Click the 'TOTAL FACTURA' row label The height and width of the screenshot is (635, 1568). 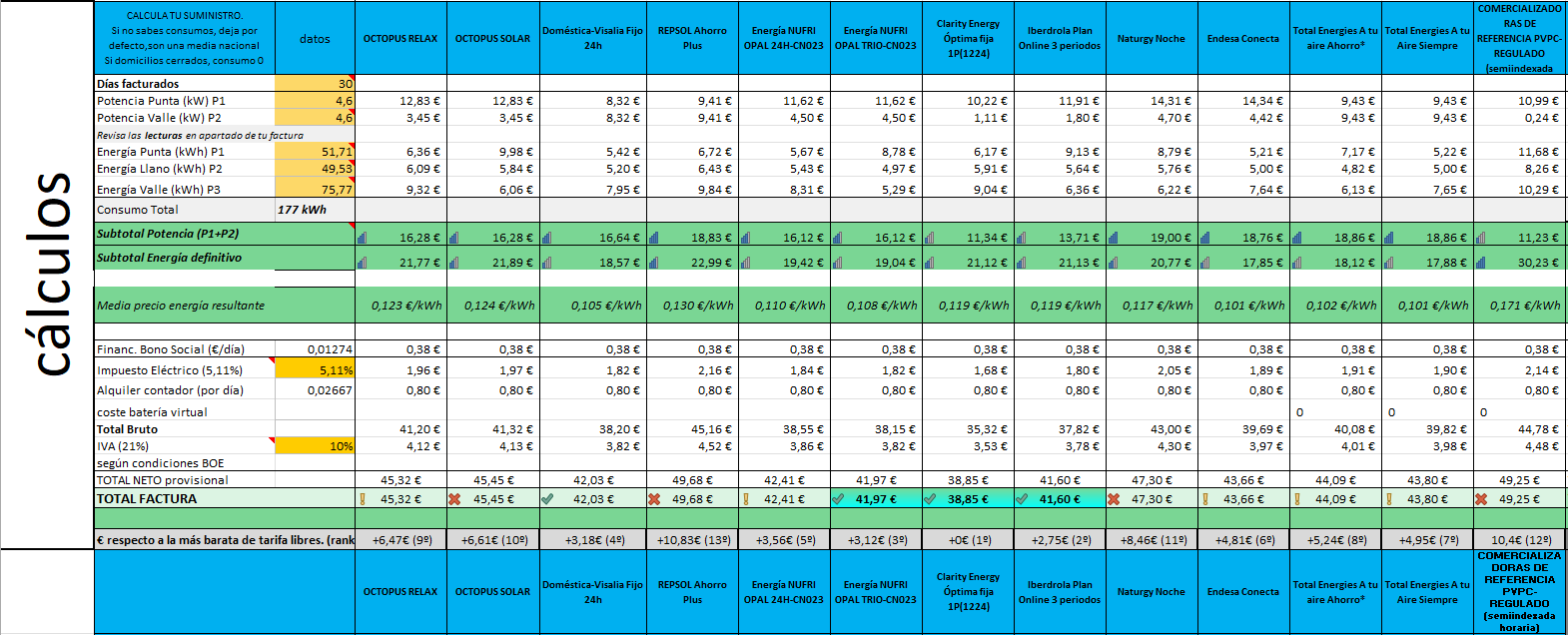[x=147, y=498]
